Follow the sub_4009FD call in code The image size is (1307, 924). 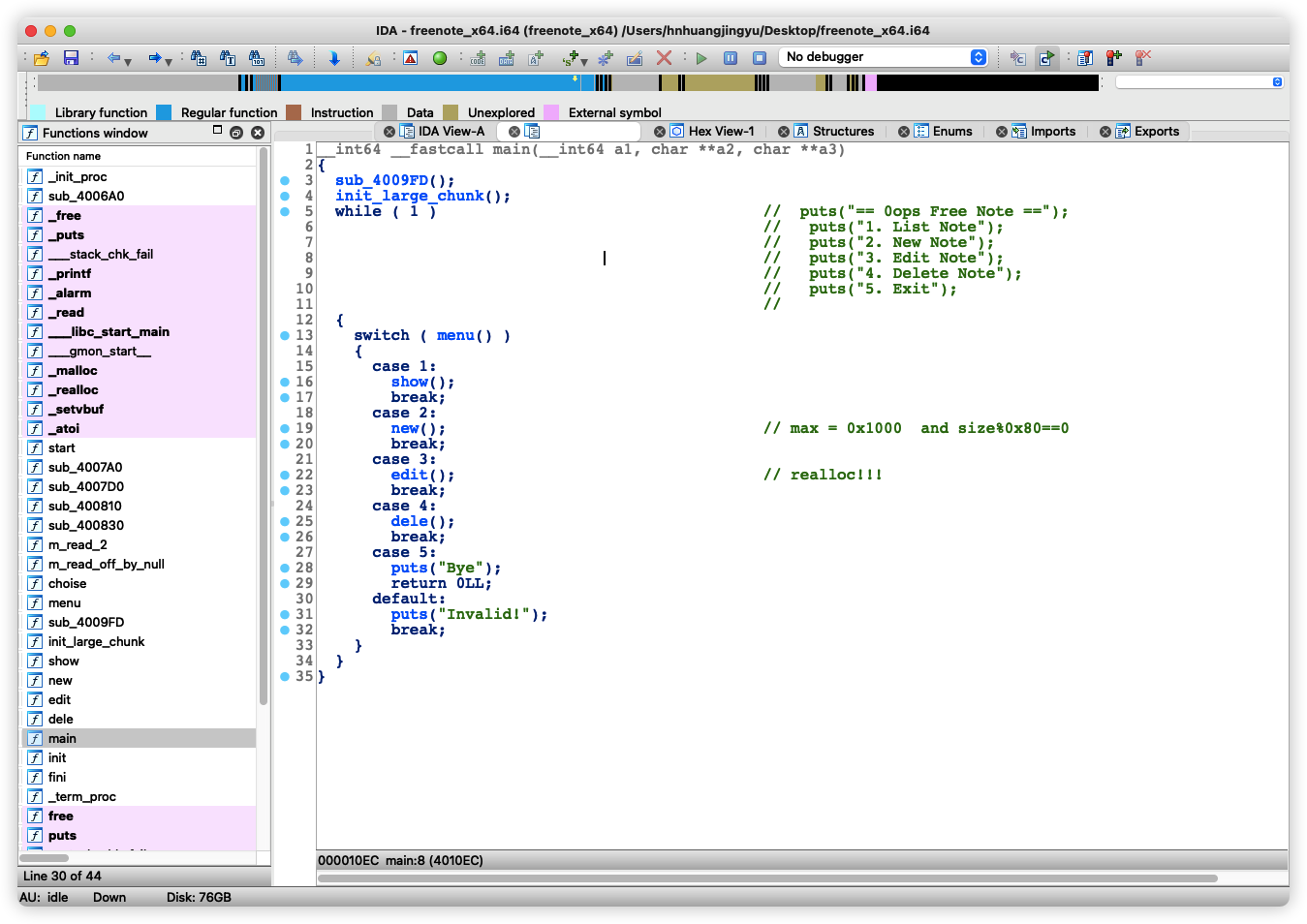(382, 180)
